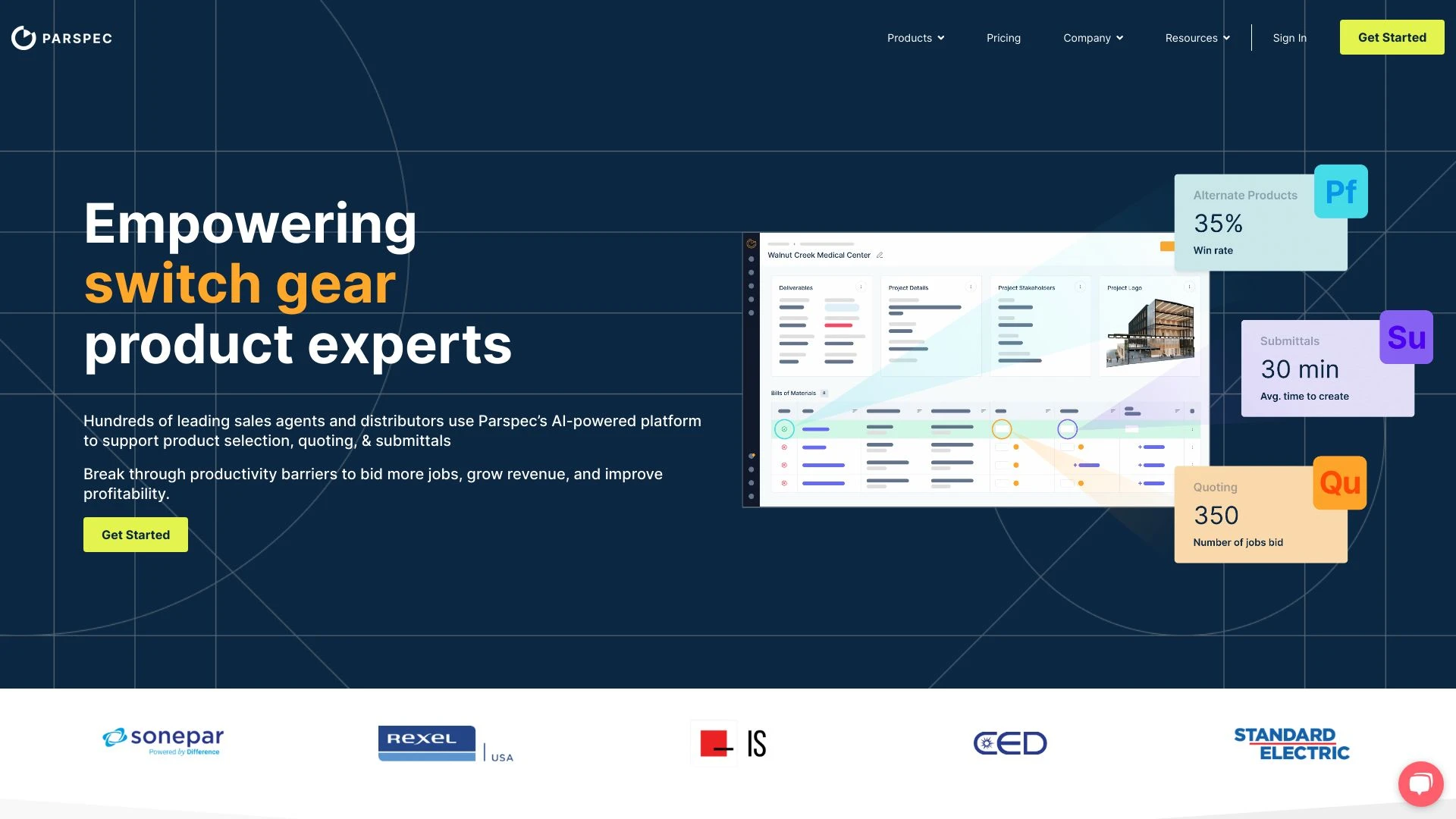This screenshot has width=1456, height=819.
Task: Click the top right Get Started button
Action: (1392, 37)
